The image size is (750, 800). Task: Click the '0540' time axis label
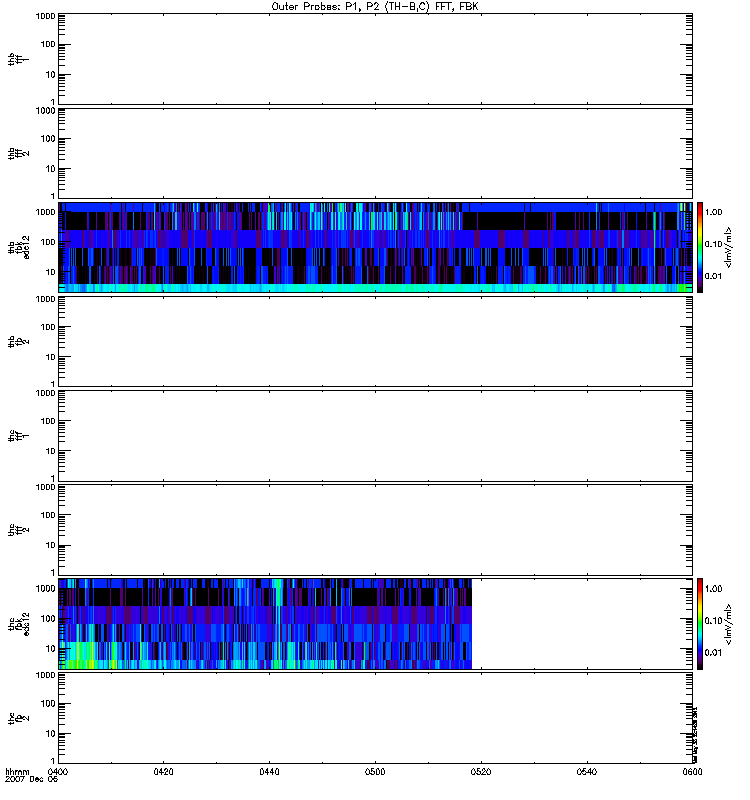pyautogui.click(x=587, y=771)
